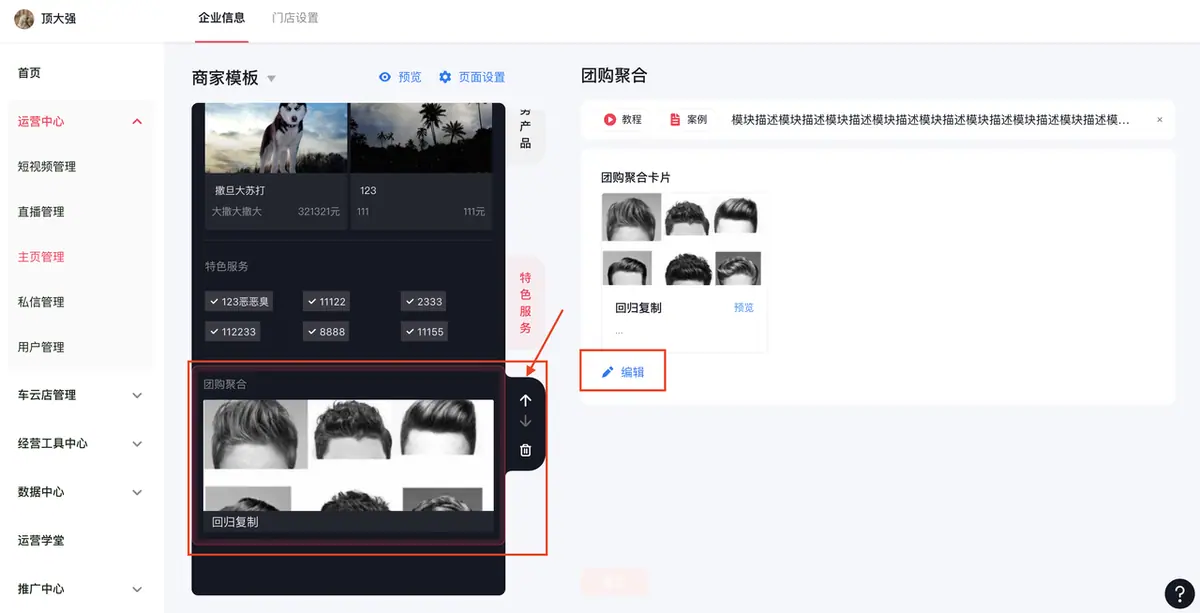Screen dimensions: 1200x613
Task: Collapse the 运营中心 section
Action: (x=137, y=121)
